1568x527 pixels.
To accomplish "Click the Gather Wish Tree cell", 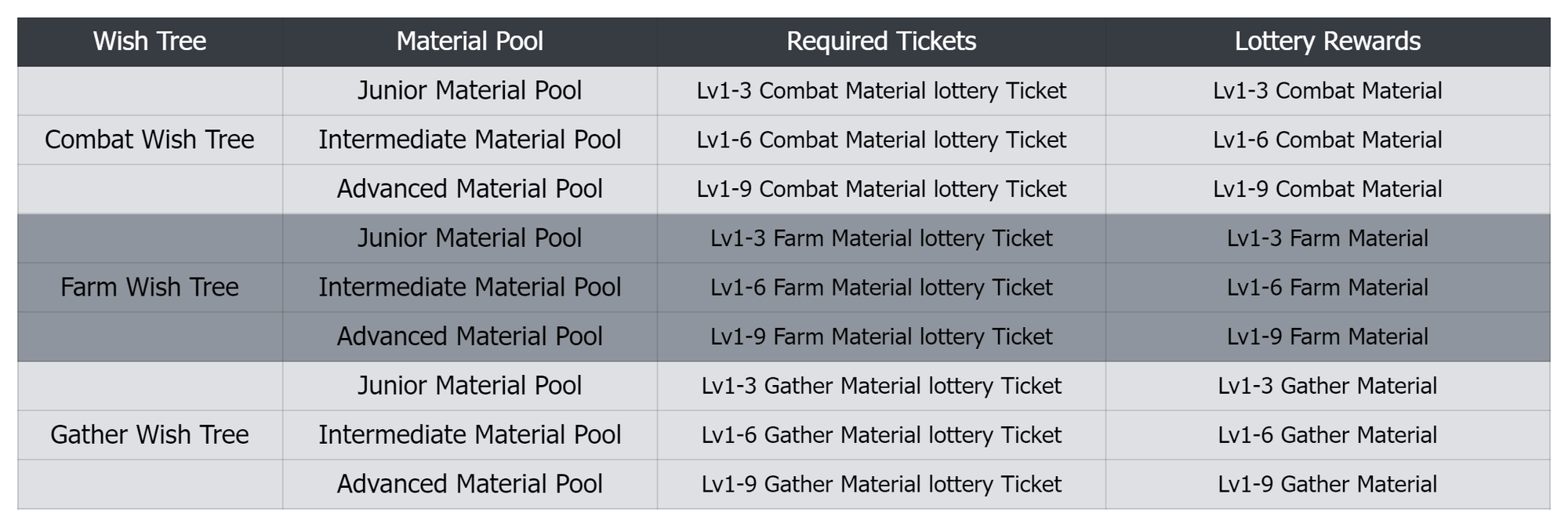I will pyautogui.click(x=150, y=434).
